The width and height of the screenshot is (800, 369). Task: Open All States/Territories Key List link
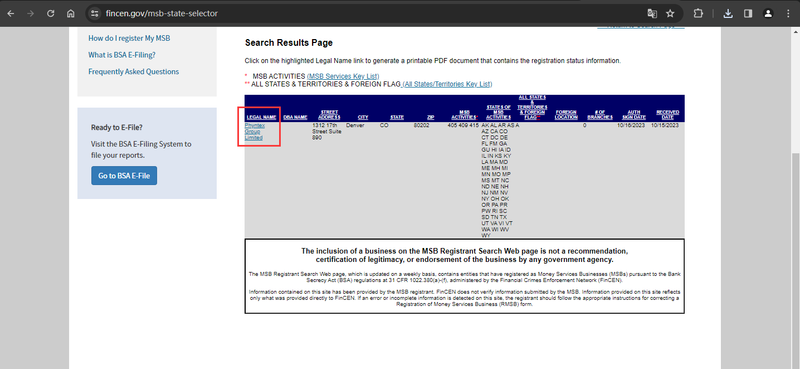(447, 84)
